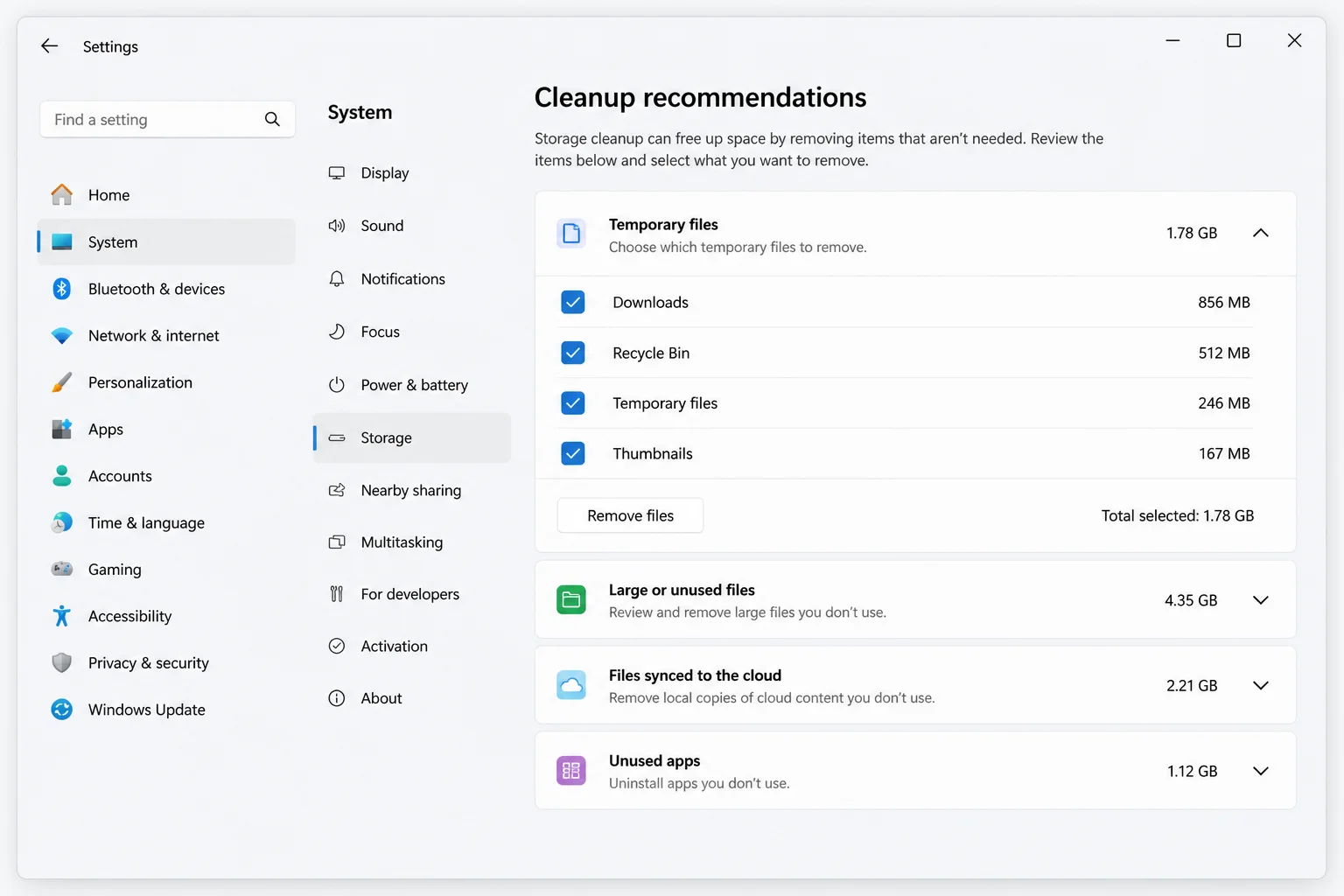Click the Time & language globe icon
The height and width of the screenshot is (896, 1344).
(x=61, y=522)
